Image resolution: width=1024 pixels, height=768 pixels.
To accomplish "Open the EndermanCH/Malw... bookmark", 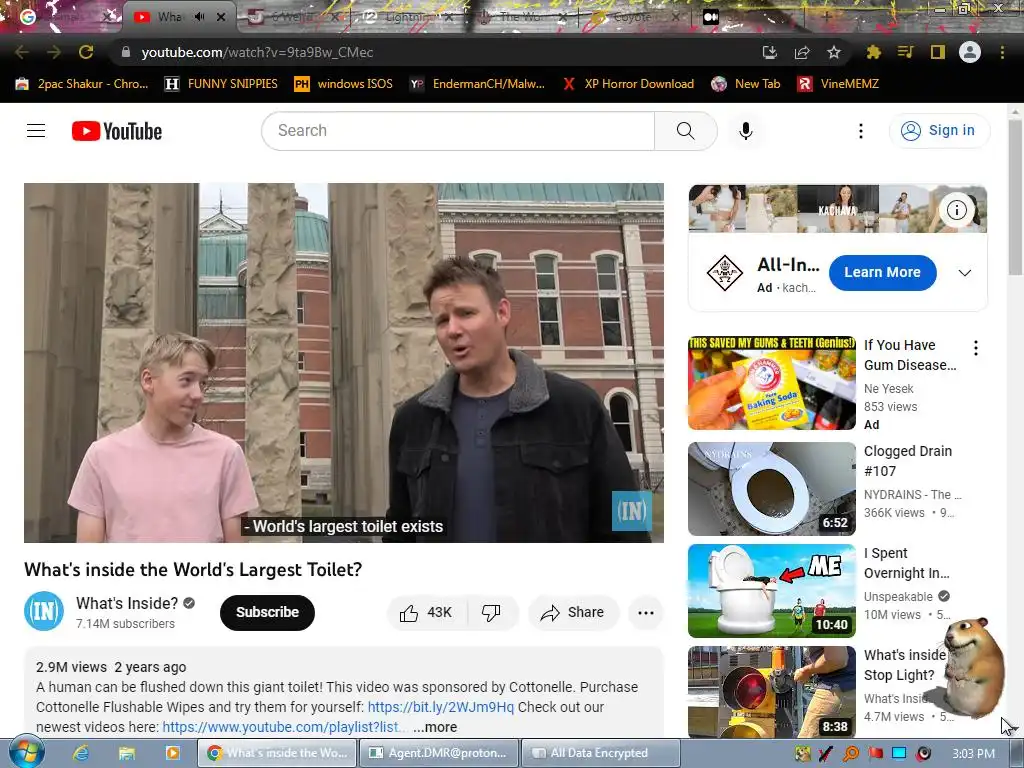I will [x=477, y=84].
